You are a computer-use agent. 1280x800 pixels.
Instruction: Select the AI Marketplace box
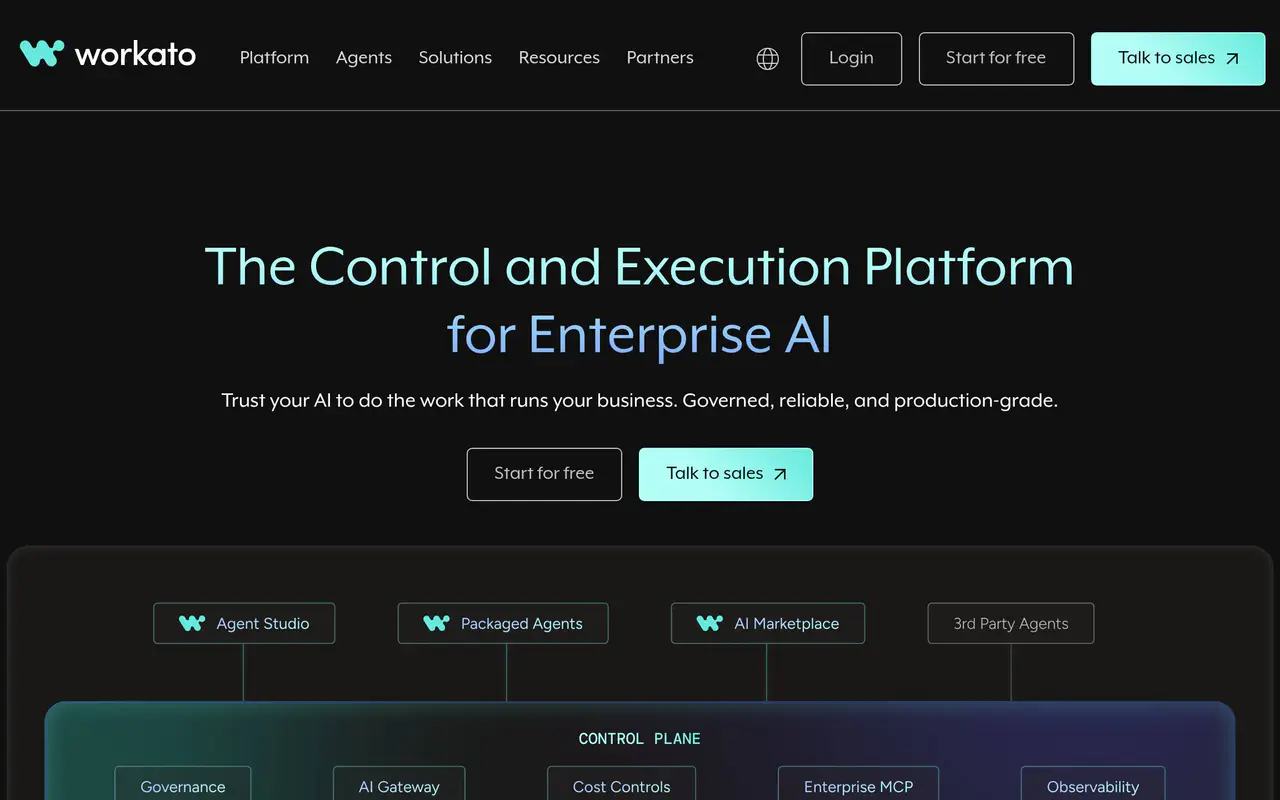[x=768, y=623]
